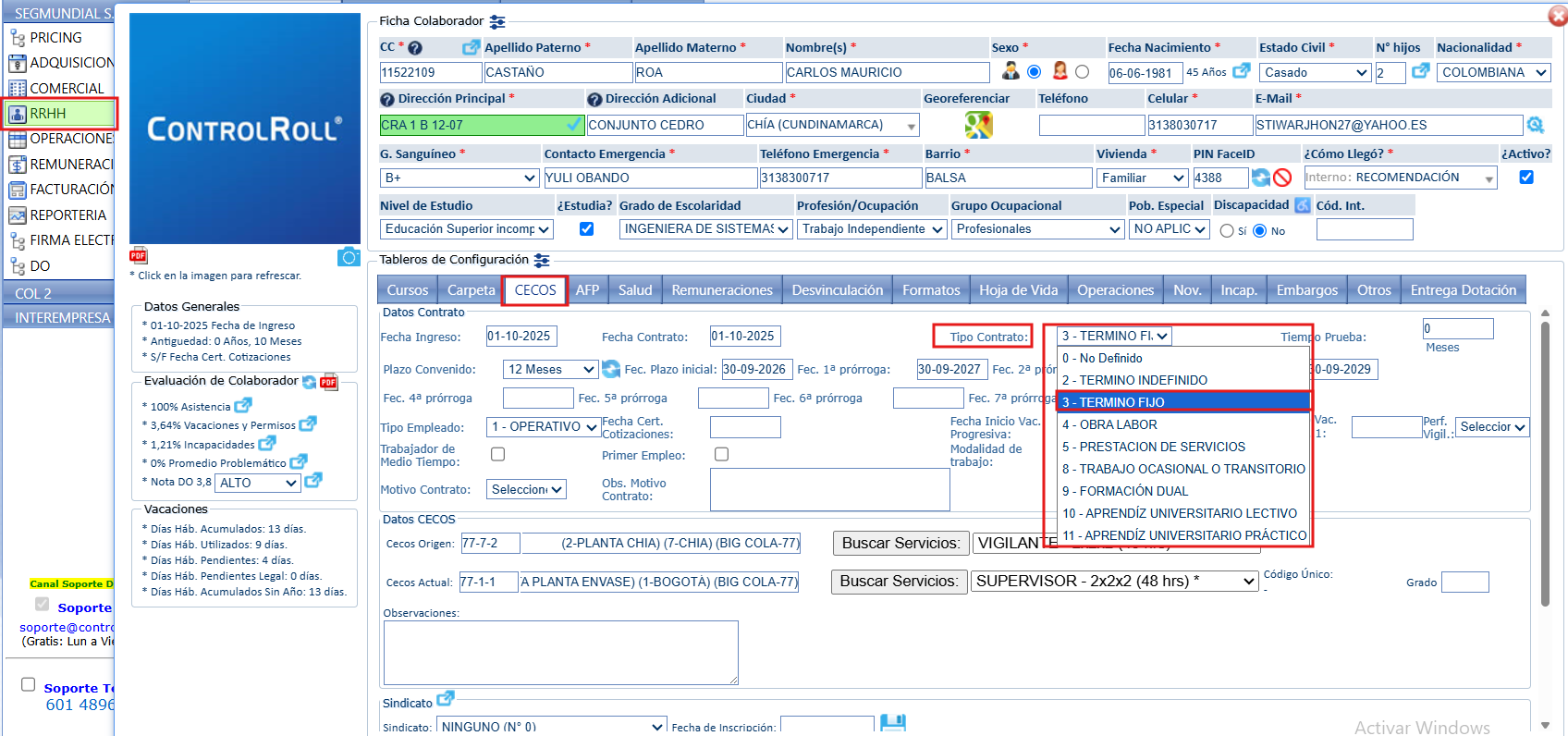The height and width of the screenshot is (736, 1568).
Task: Click the help icon next to Dirección Principal
Action: click(387, 99)
